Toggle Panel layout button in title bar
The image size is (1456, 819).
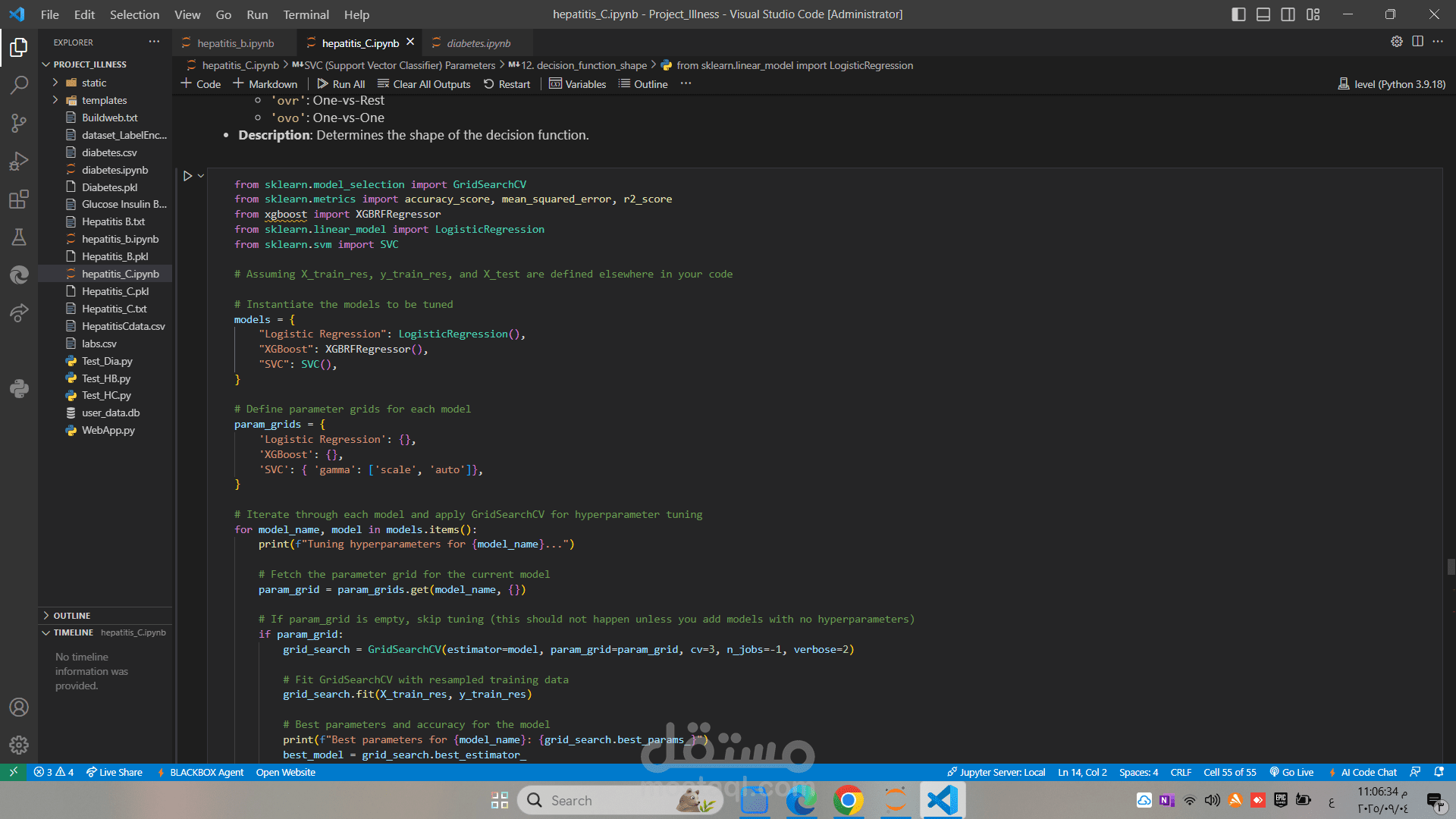[1263, 14]
